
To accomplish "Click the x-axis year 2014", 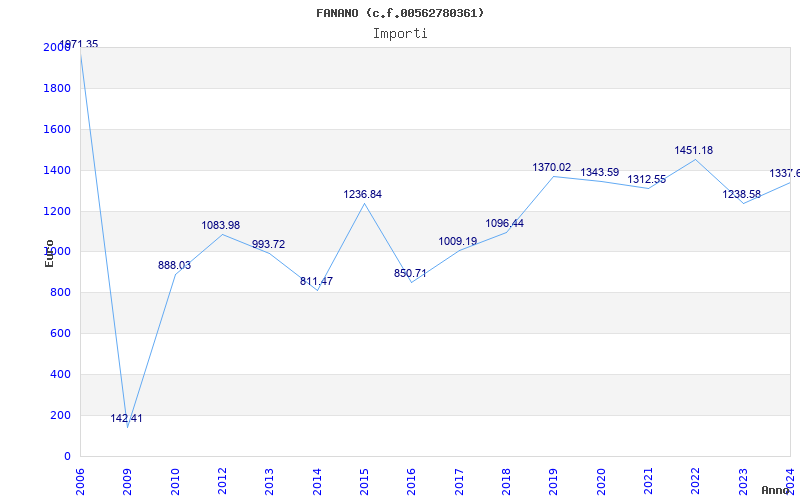I will click(317, 482).
